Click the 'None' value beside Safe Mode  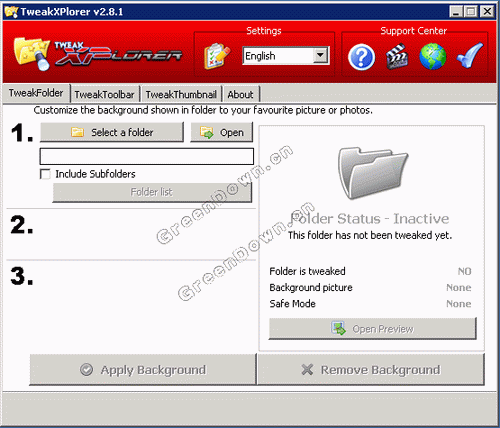tap(459, 304)
